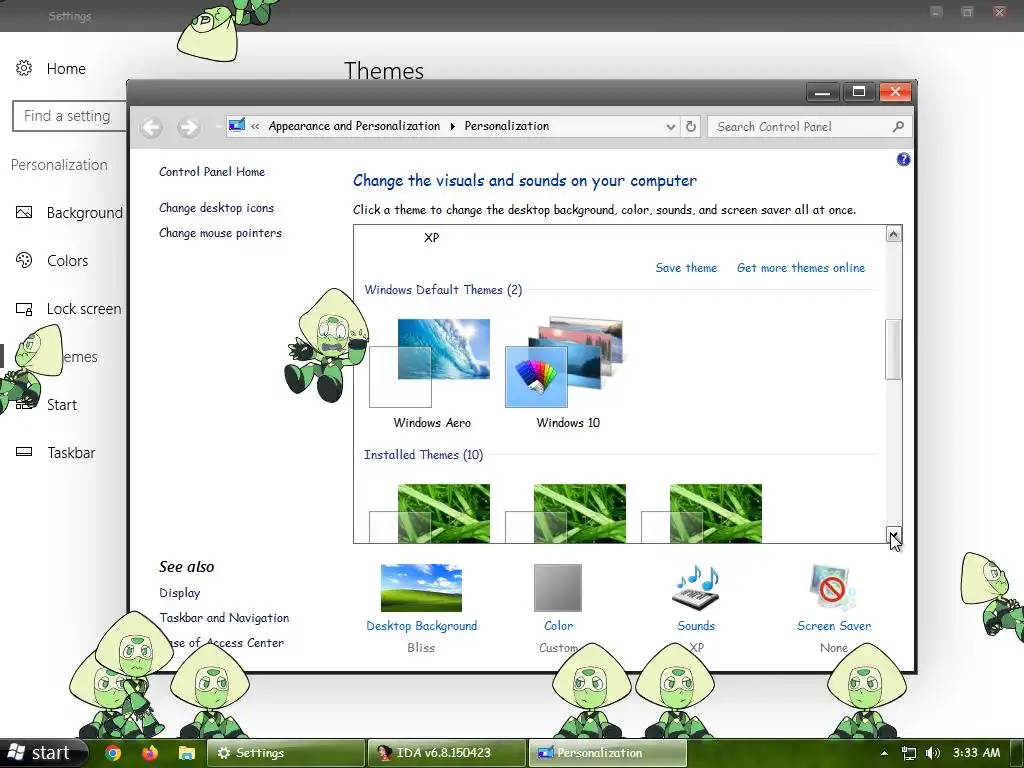1024x768 pixels.
Task: Click Appearance and Personalization breadcrumb
Action: tap(355, 126)
